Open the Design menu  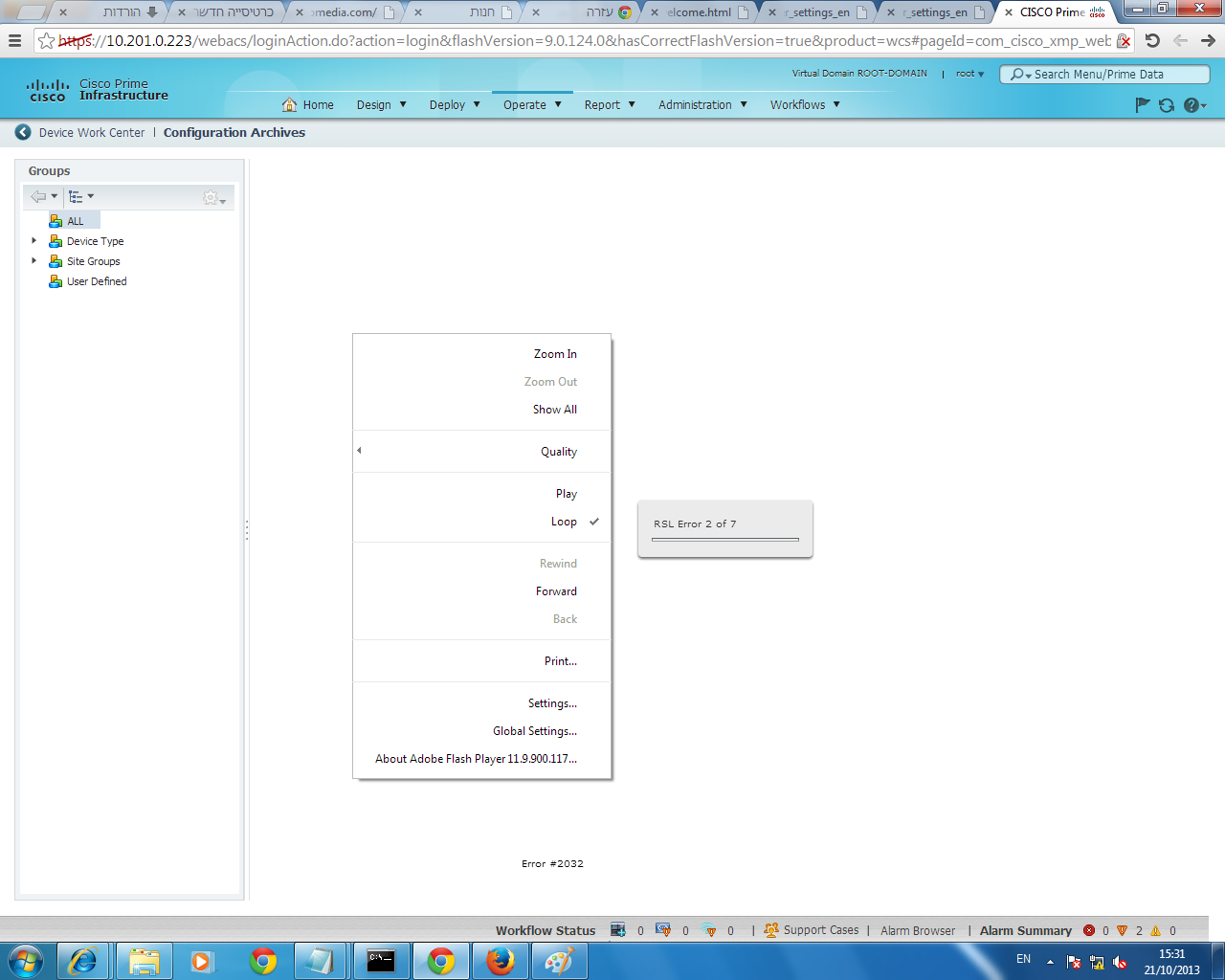pos(381,104)
